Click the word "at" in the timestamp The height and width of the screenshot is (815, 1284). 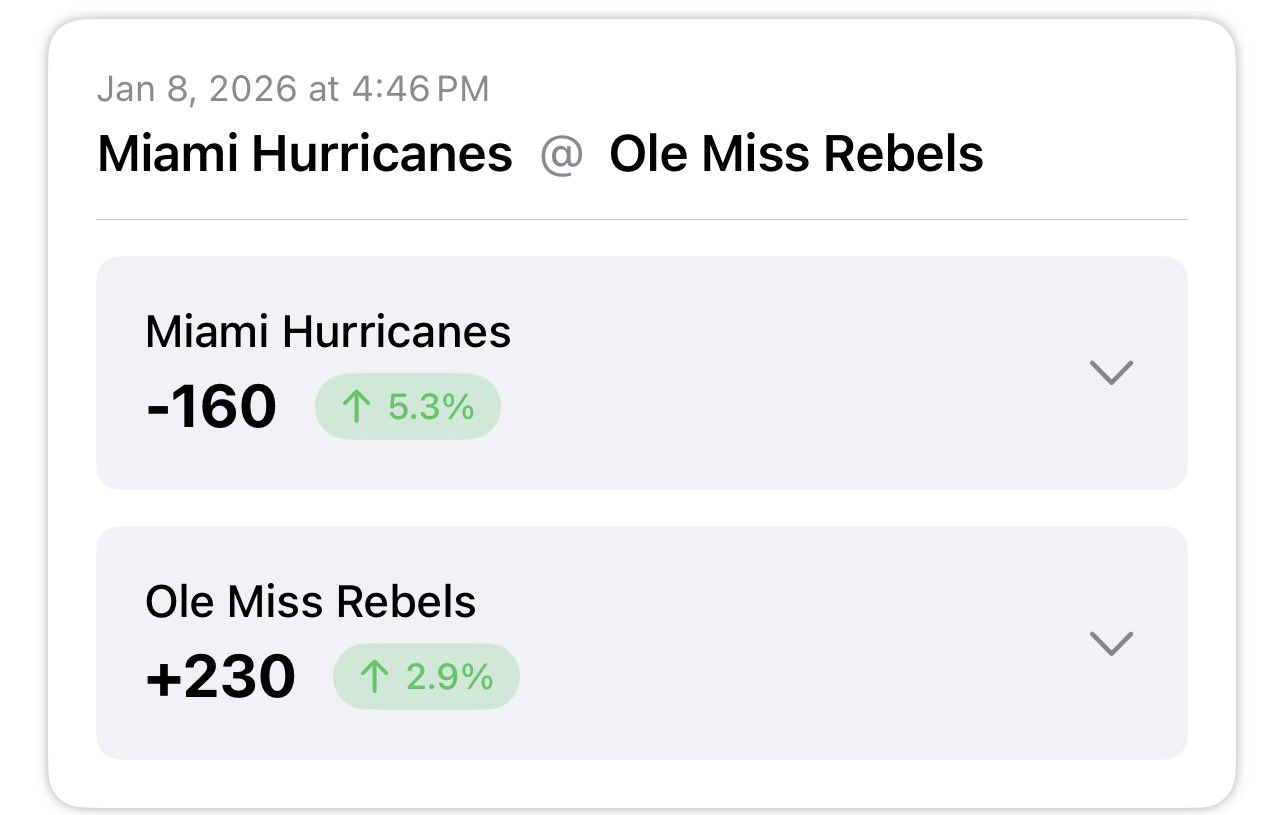coord(324,89)
